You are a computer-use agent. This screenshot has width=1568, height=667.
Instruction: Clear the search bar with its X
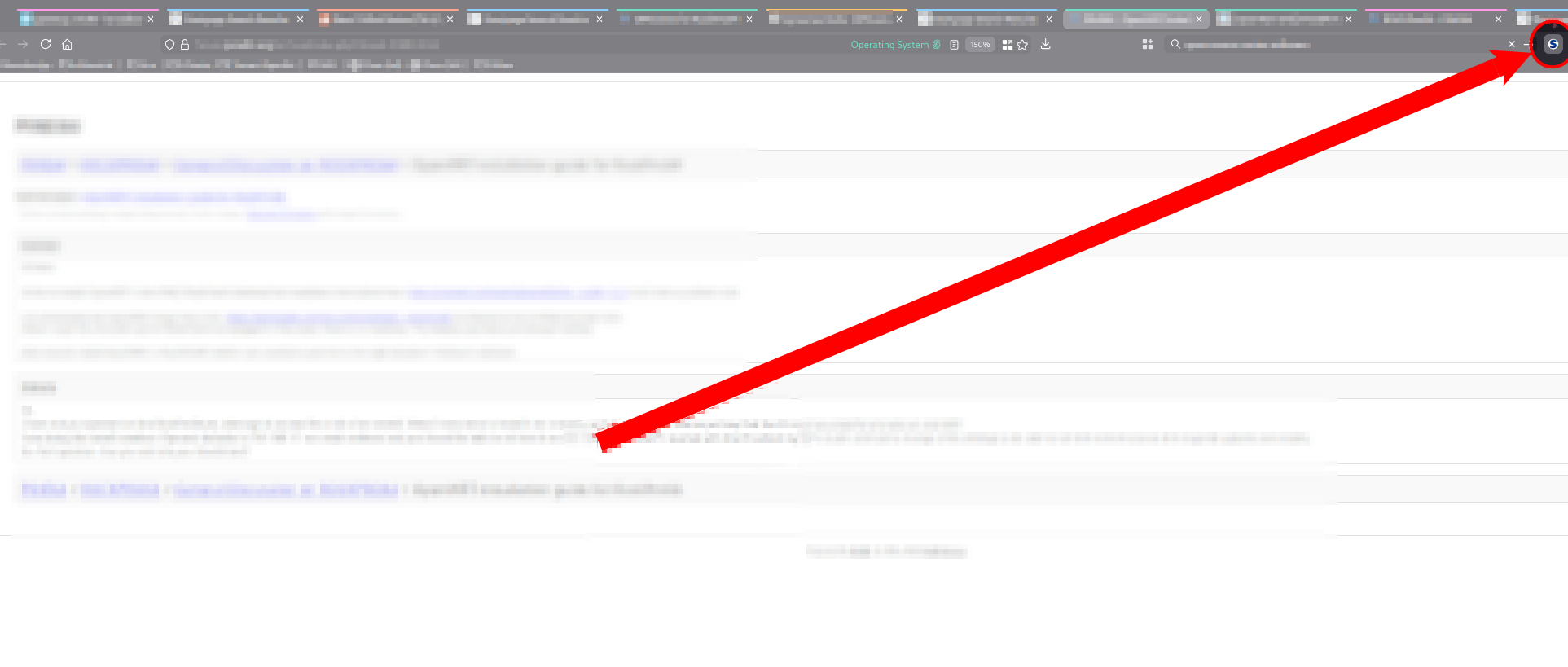coord(1512,45)
